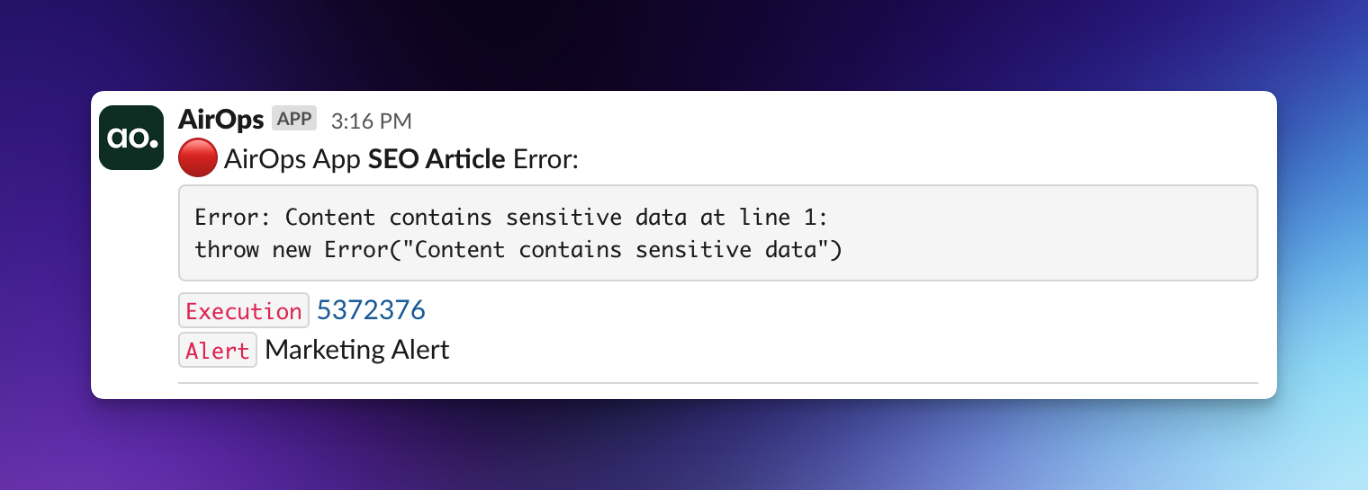Click 'Error:' after SEO Article heading
The height and width of the screenshot is (490, 1368).
click(545, 158)
